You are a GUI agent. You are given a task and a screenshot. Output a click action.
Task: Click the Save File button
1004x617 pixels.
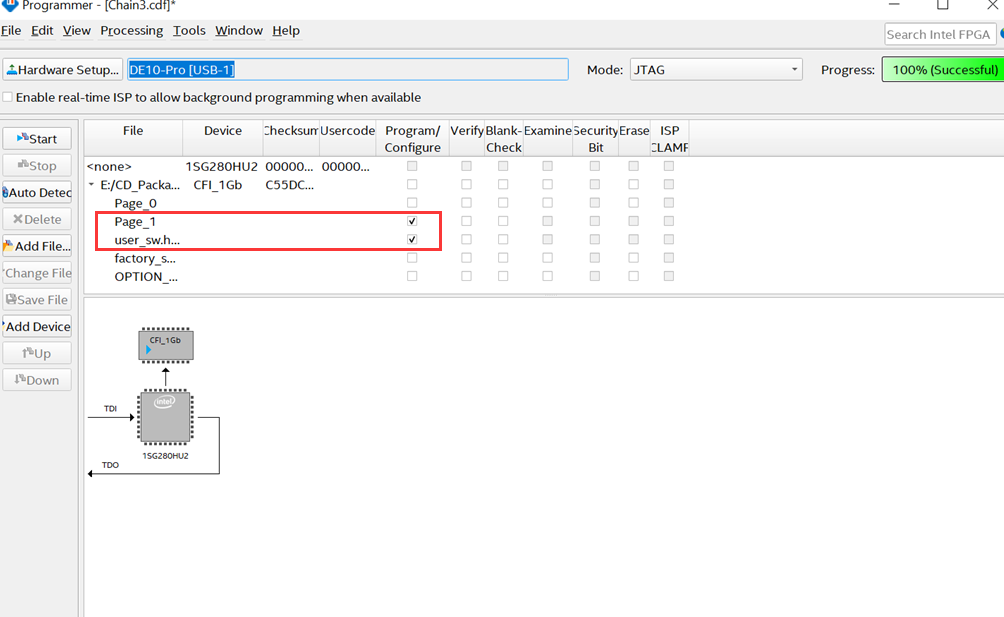37,300
